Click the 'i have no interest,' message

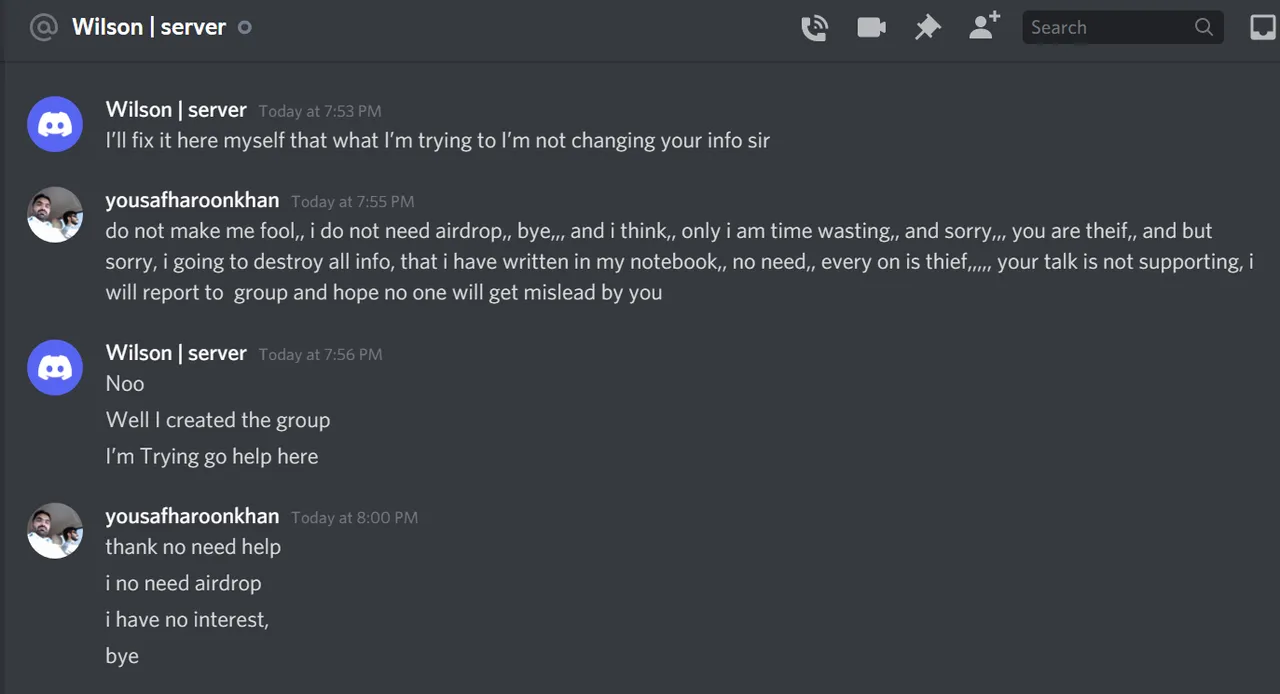pos(188,619)
